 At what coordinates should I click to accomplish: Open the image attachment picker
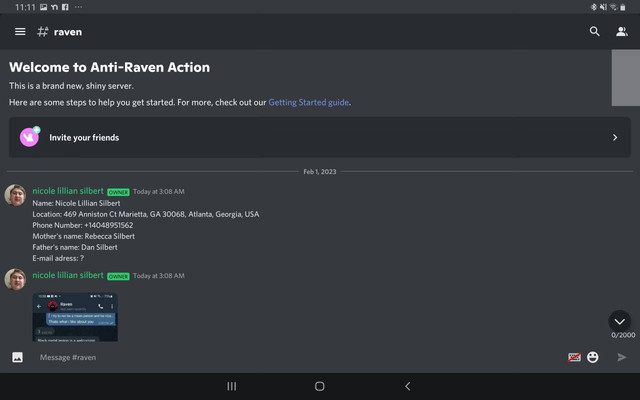pyautogui.click(x=18, y=357)
